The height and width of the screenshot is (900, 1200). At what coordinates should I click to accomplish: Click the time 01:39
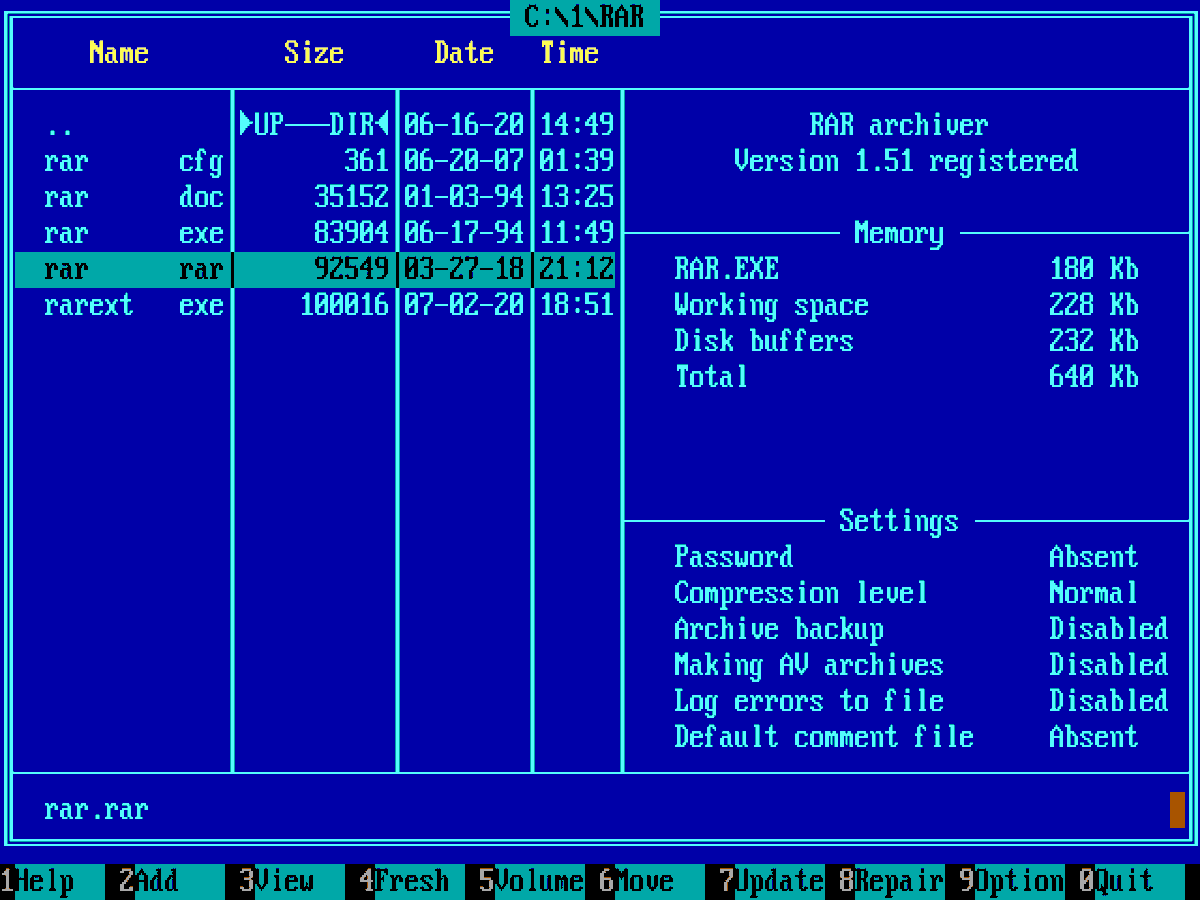point(577,162)
